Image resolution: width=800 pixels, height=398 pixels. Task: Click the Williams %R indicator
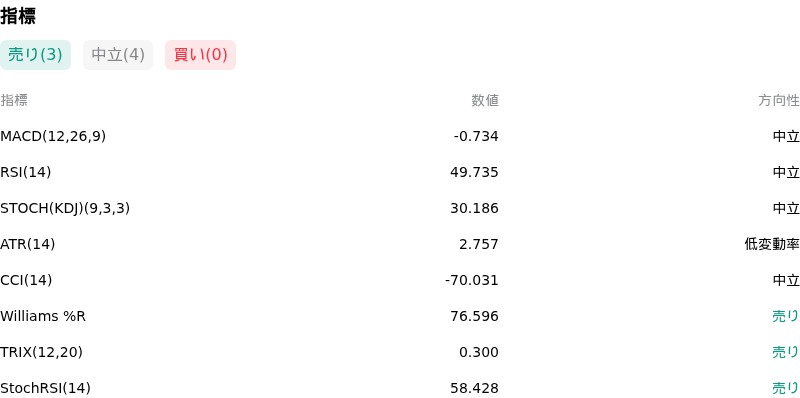click(x=43, y=317)
